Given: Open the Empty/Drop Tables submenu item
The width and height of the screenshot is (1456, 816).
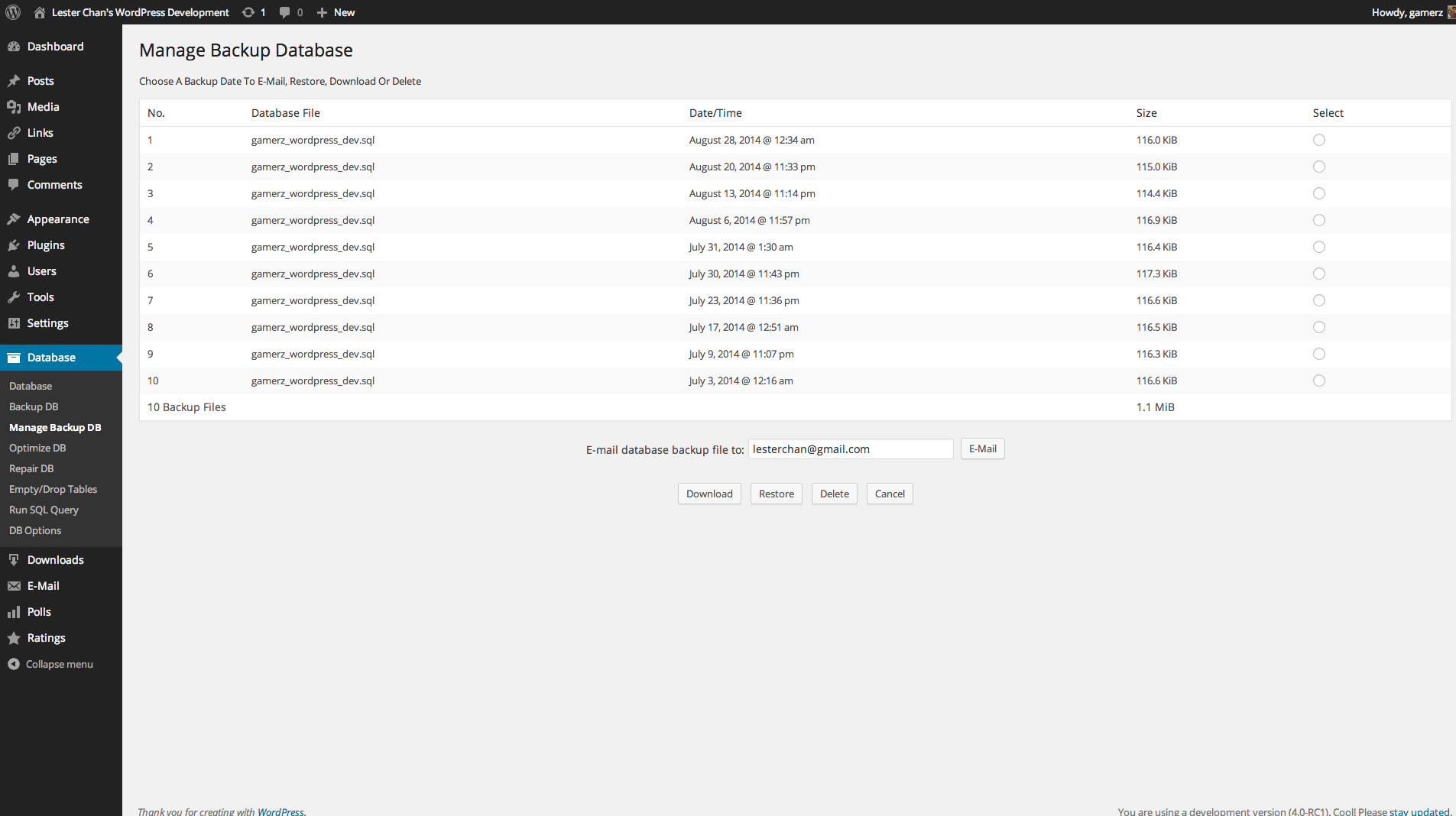Looking at the screenshot, I should [53, 490].
